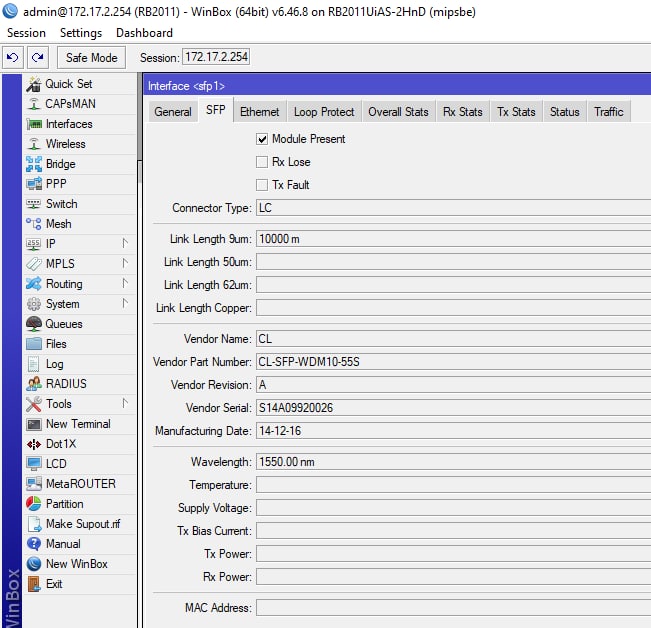Open the Files browser
Screen dimensions: 651x628
tap(80, 344)
